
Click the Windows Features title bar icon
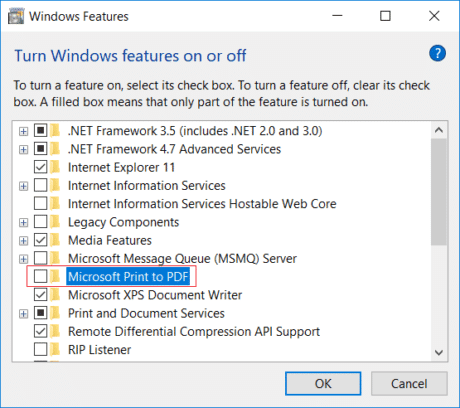16,16
